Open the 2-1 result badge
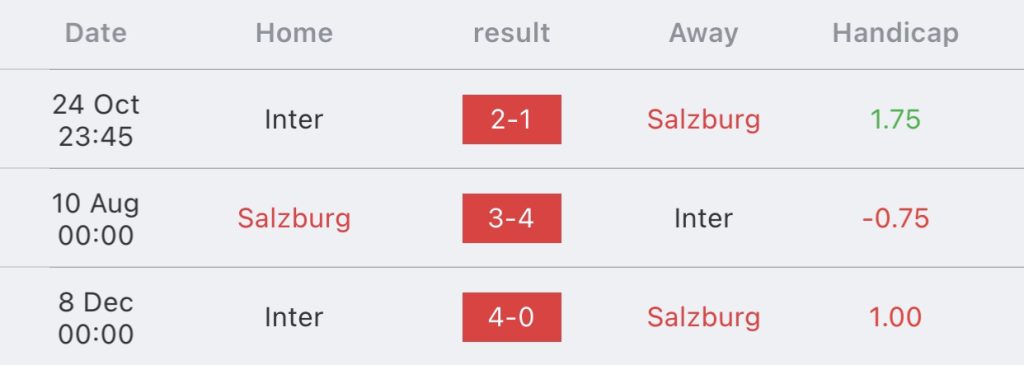The image size is (1024, 365). (511, 119)
